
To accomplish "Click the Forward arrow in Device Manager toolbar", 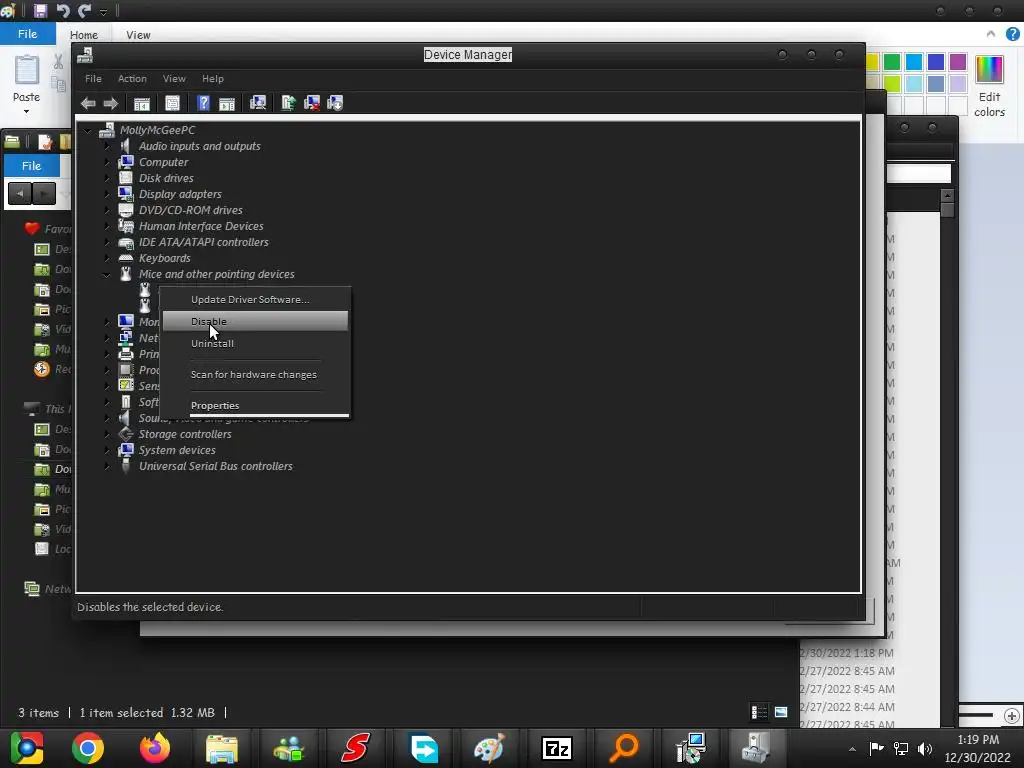I will coord(110,103).
